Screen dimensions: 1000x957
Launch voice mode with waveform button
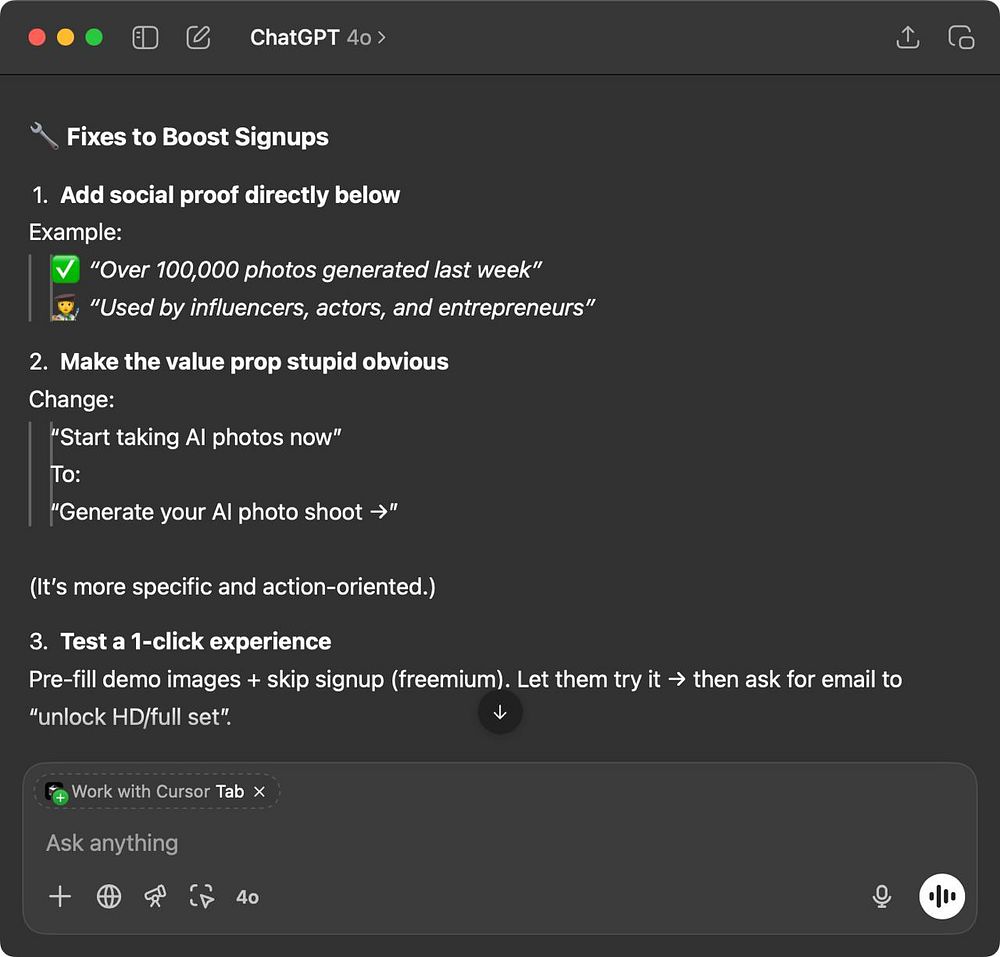tap(942, 896)
